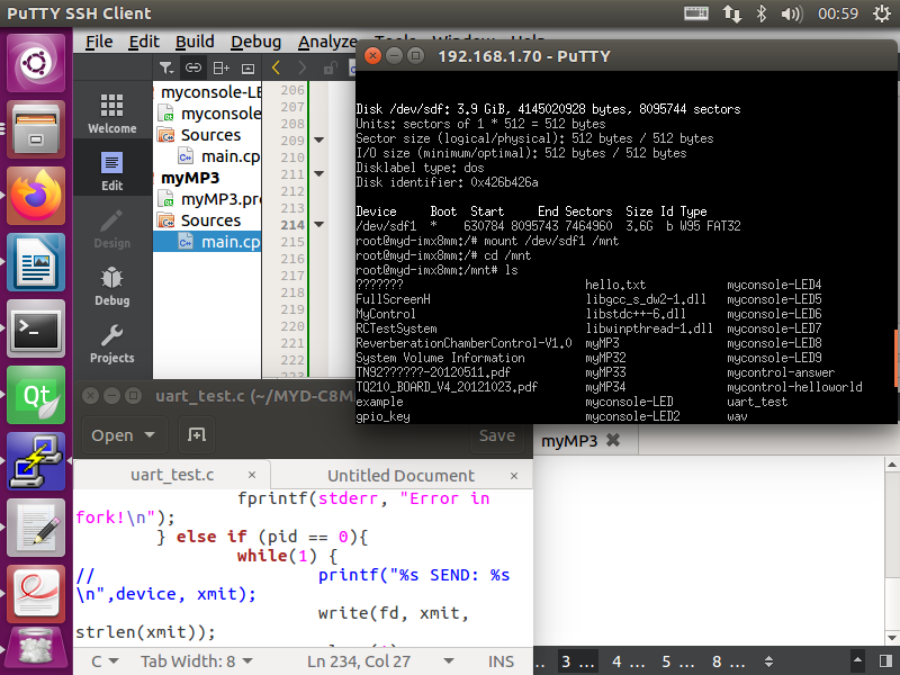This screenshot has height=675, width=900.
Task: Open the Build menu in Qt Creator
Action: 195,41
